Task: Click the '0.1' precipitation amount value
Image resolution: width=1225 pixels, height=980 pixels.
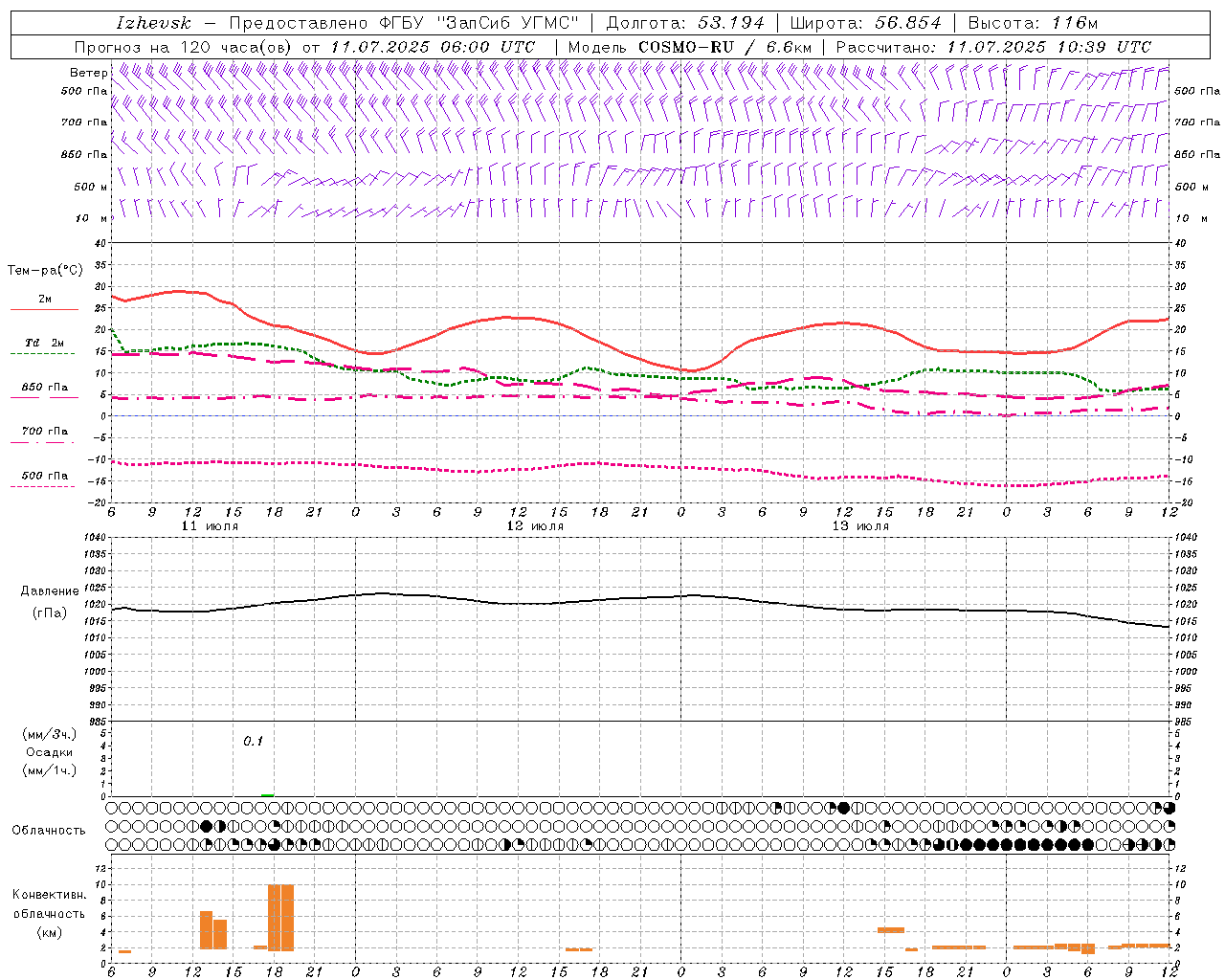Action: [x=253, y=741]
